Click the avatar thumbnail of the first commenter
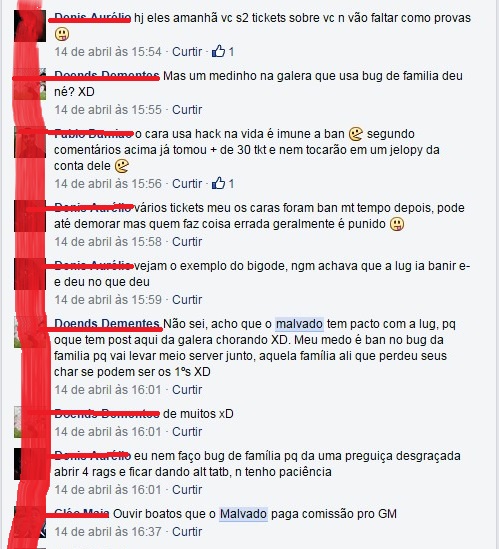The image size is (499, 549). 30,26
